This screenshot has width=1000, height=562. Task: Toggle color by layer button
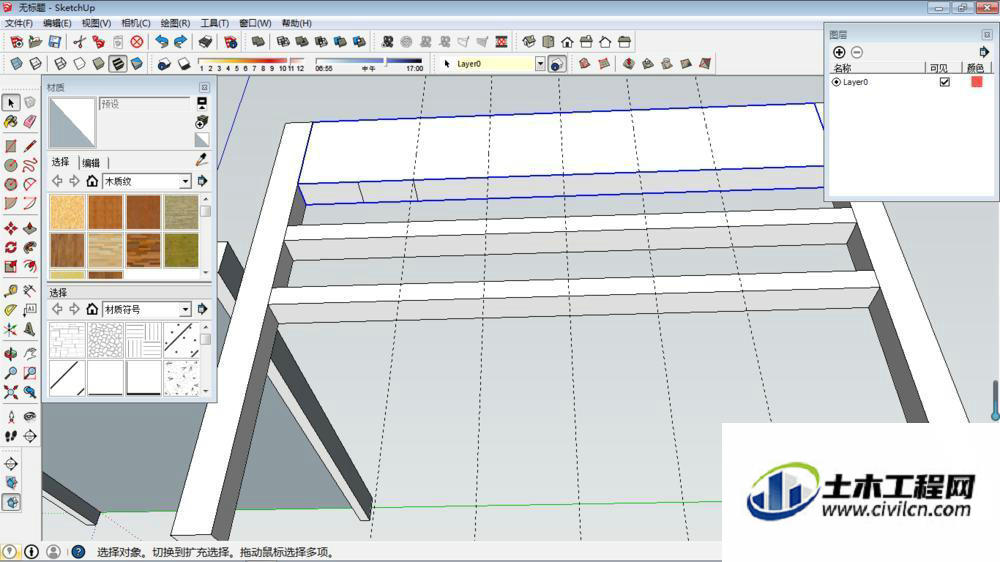point(557,64)
